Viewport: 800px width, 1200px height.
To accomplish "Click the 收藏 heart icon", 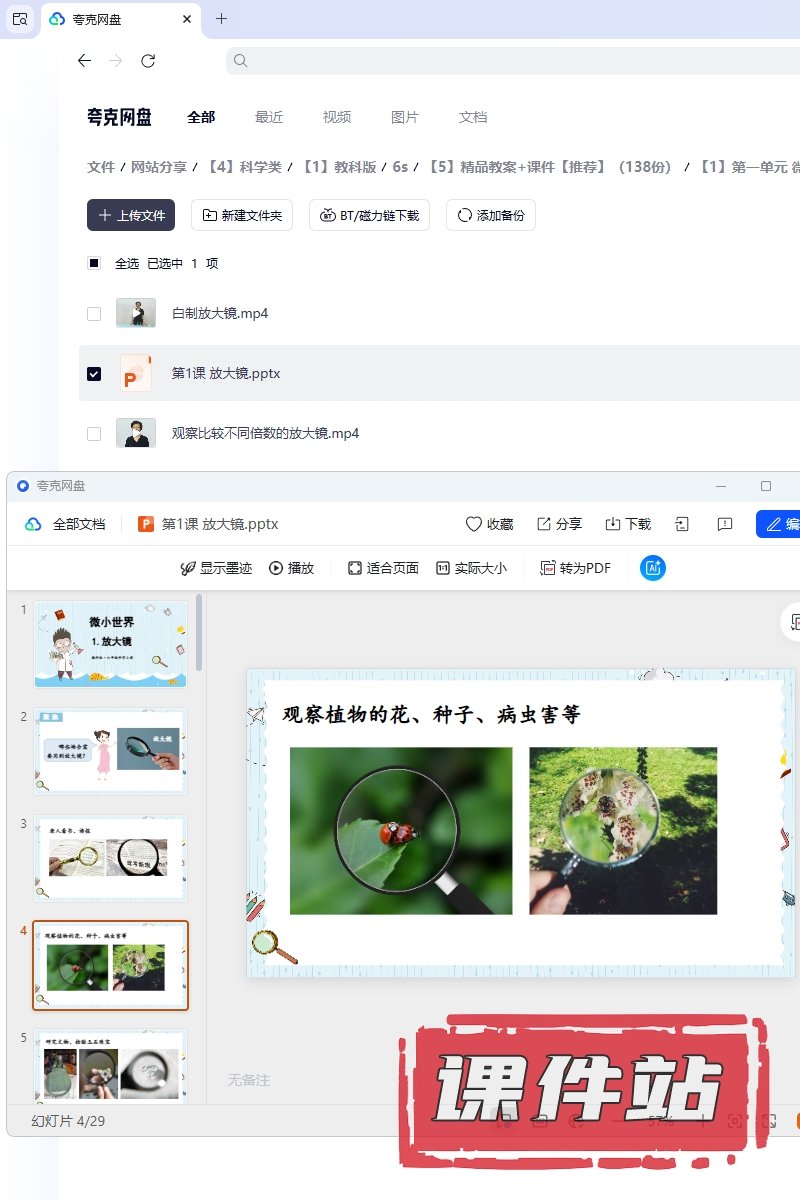I will [474, 524].
